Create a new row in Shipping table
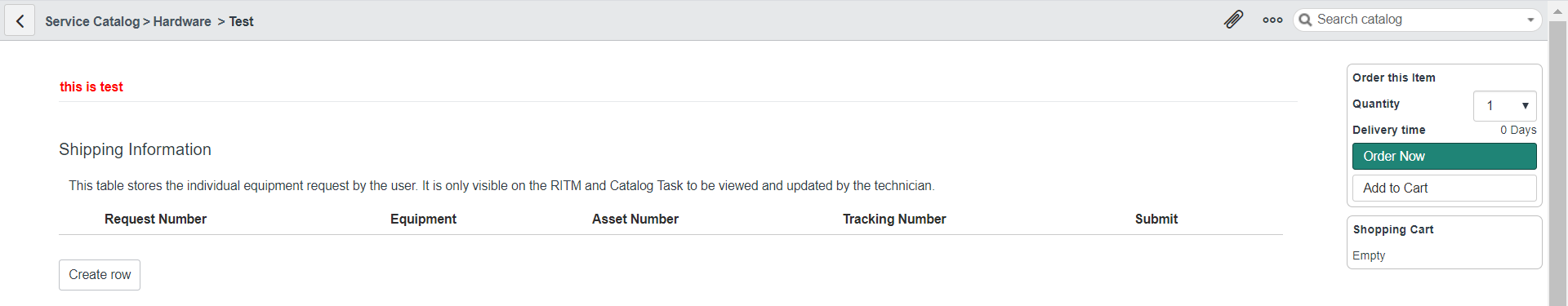1568x306 pixels. point(100,275)
